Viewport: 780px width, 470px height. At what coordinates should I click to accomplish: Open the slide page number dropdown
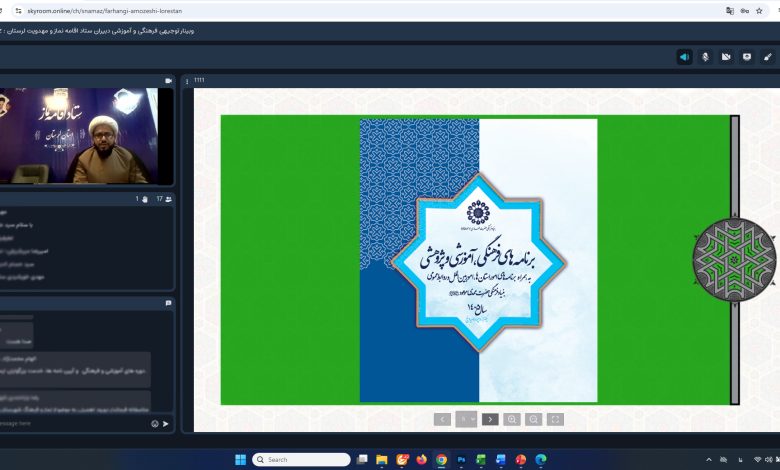pos(466,419)
